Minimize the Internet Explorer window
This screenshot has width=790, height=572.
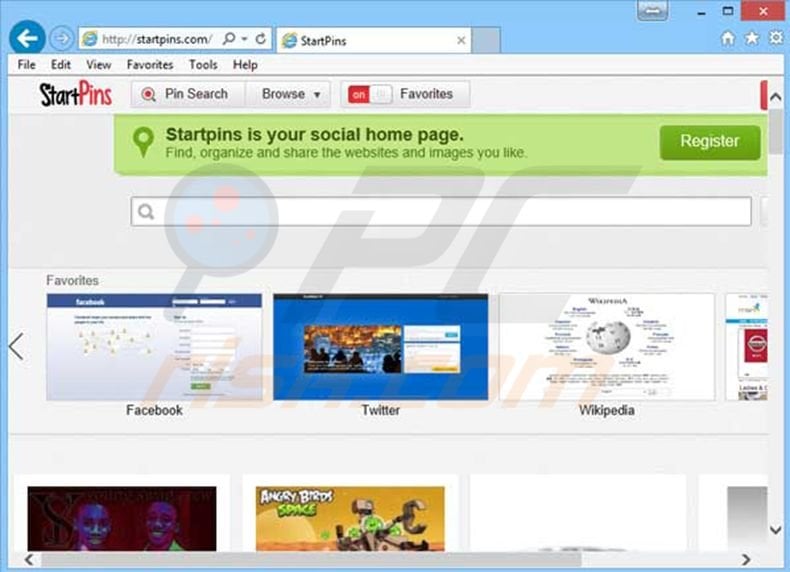tap(701, 12)
